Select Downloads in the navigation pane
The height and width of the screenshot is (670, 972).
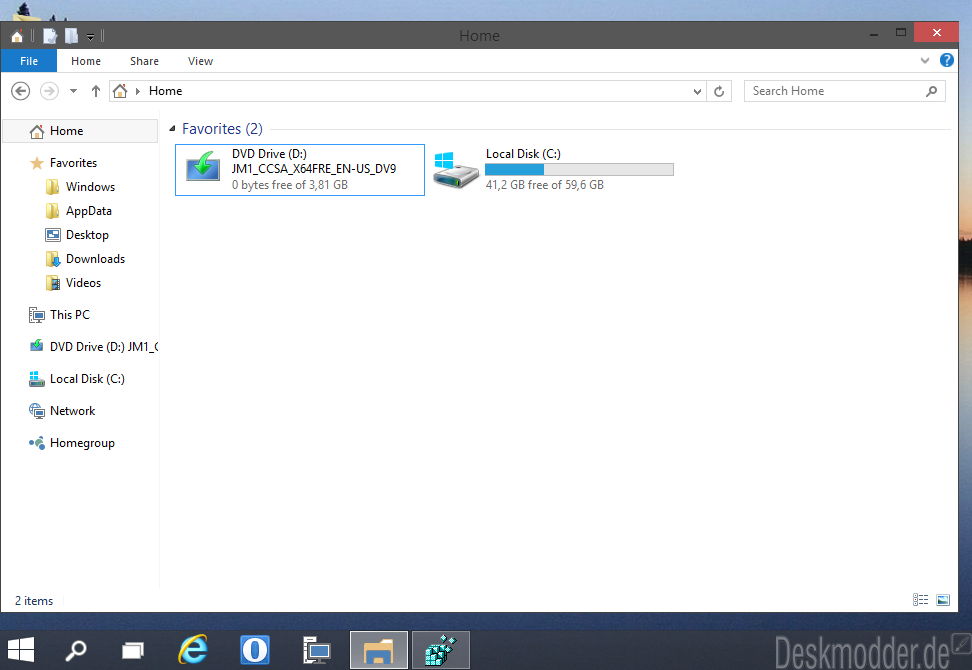click(x=95, y=259)
